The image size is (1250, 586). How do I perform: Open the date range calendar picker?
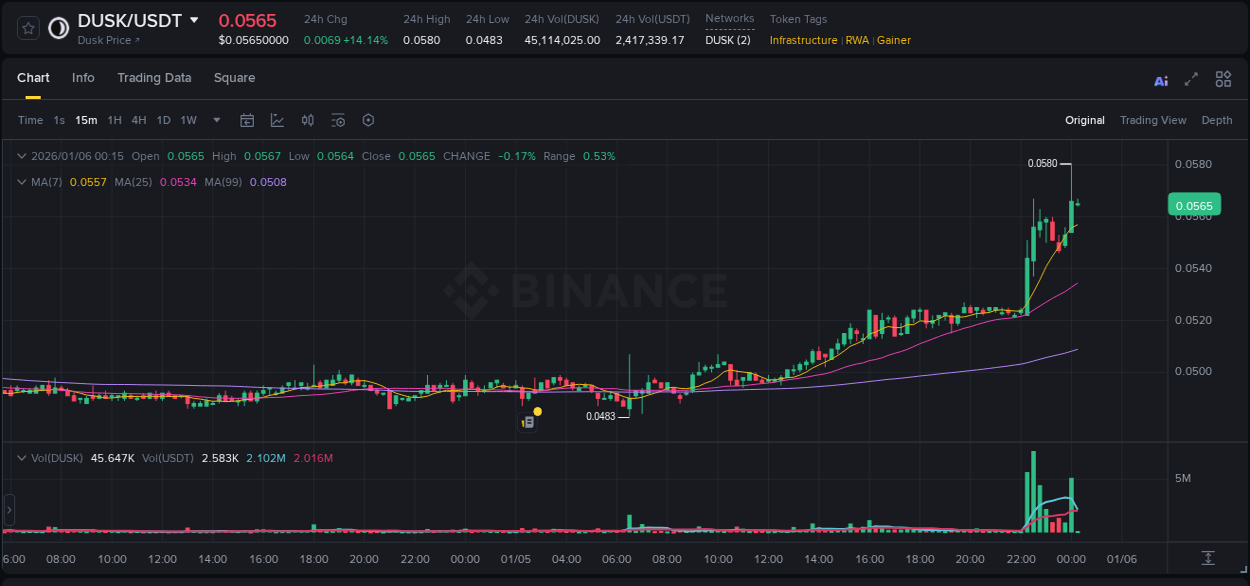[x=247, y=120]
